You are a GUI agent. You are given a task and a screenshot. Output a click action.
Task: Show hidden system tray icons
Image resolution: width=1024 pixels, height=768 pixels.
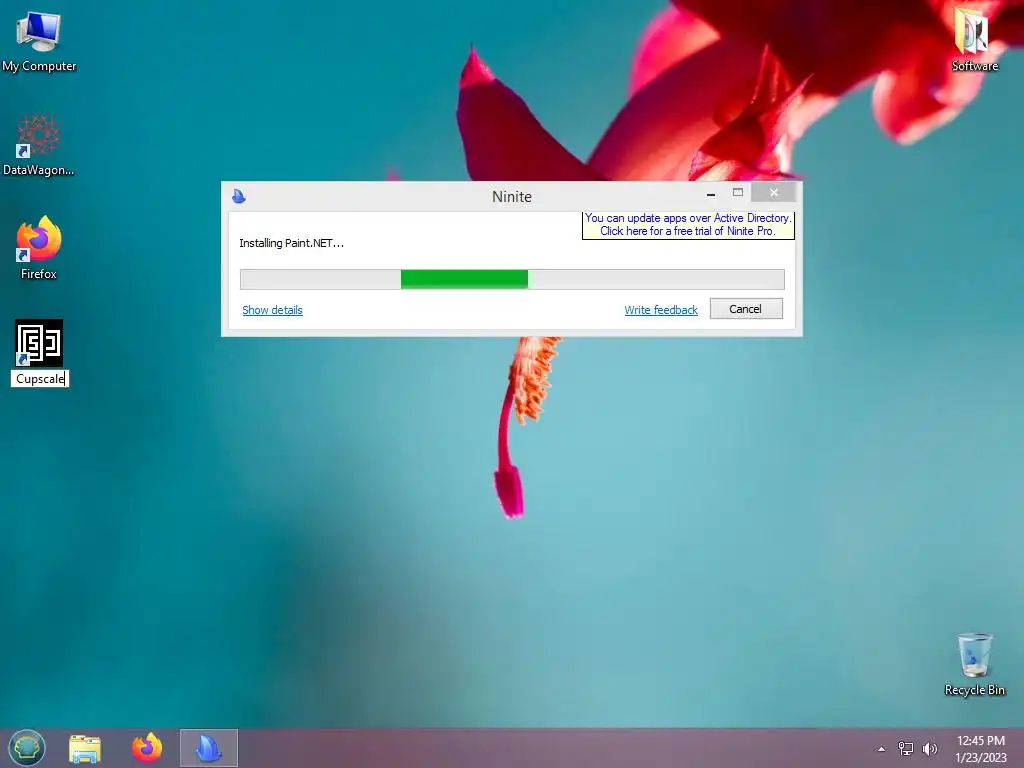tap(882, 749)
